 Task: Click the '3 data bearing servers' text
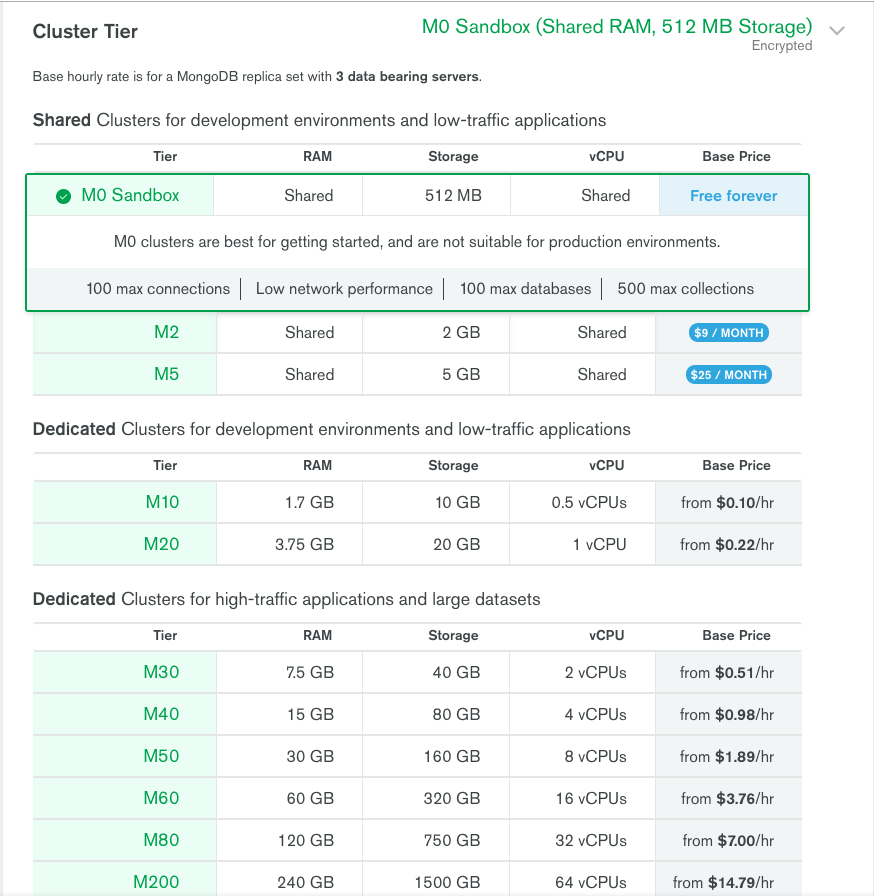tap(407, 77)
